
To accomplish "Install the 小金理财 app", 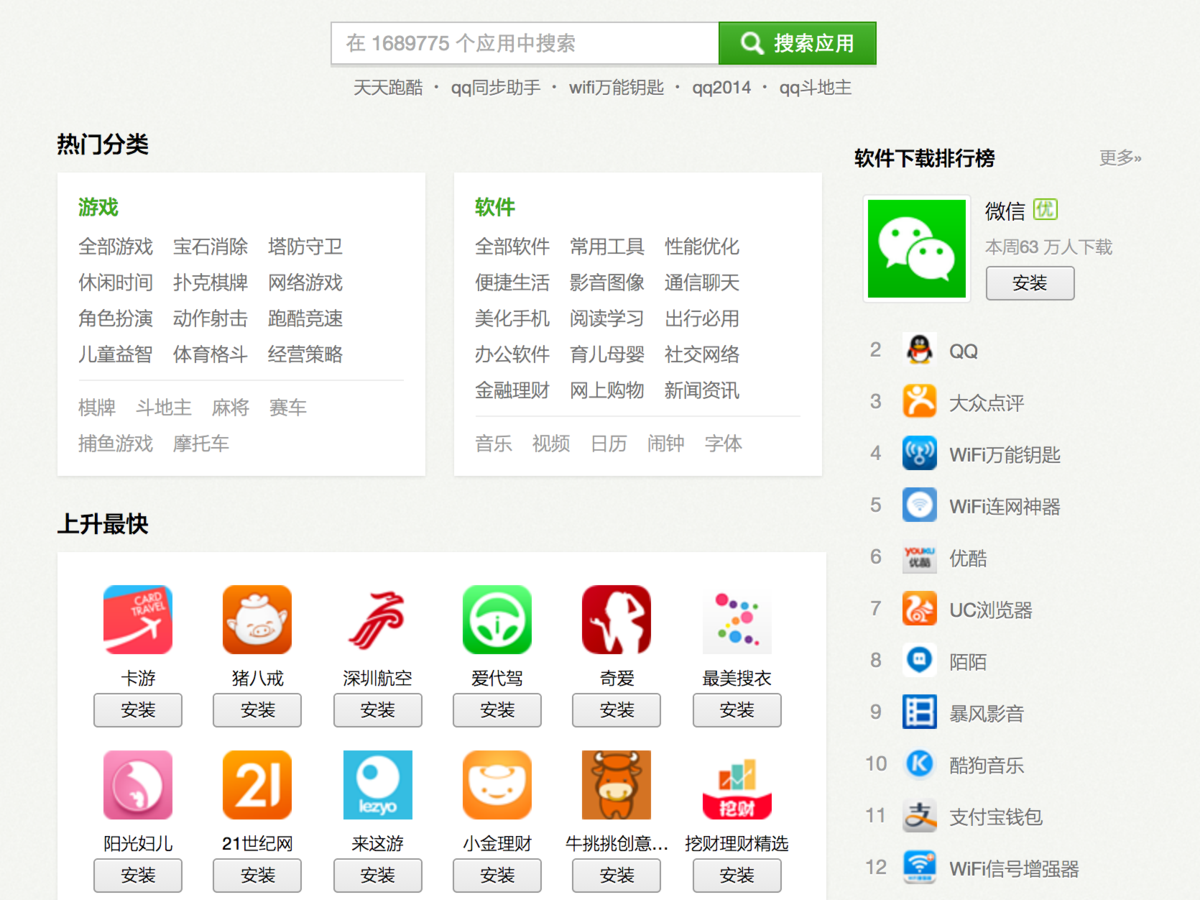I will point(497,875).
